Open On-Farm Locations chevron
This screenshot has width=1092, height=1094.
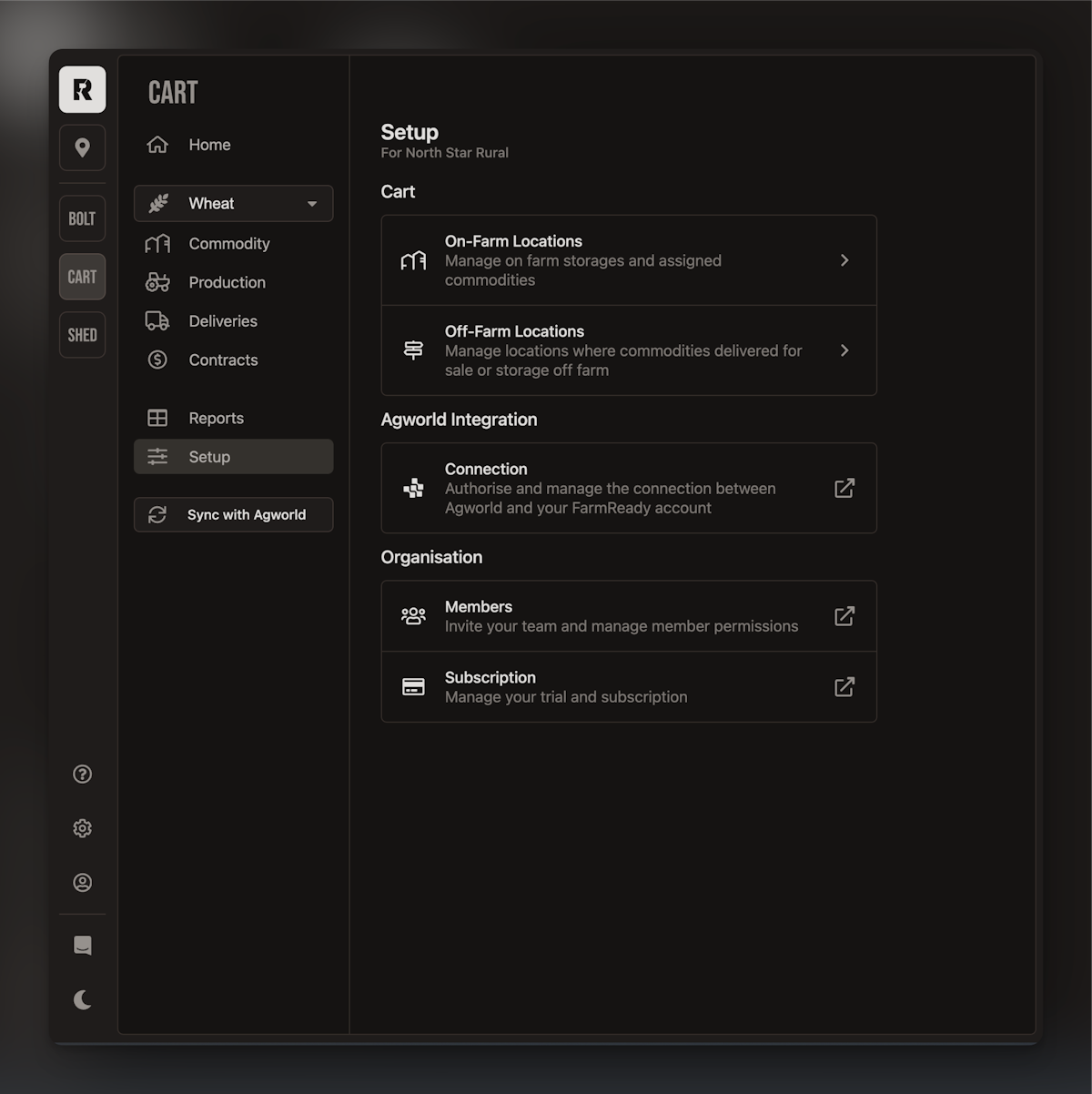pos(844,260)
